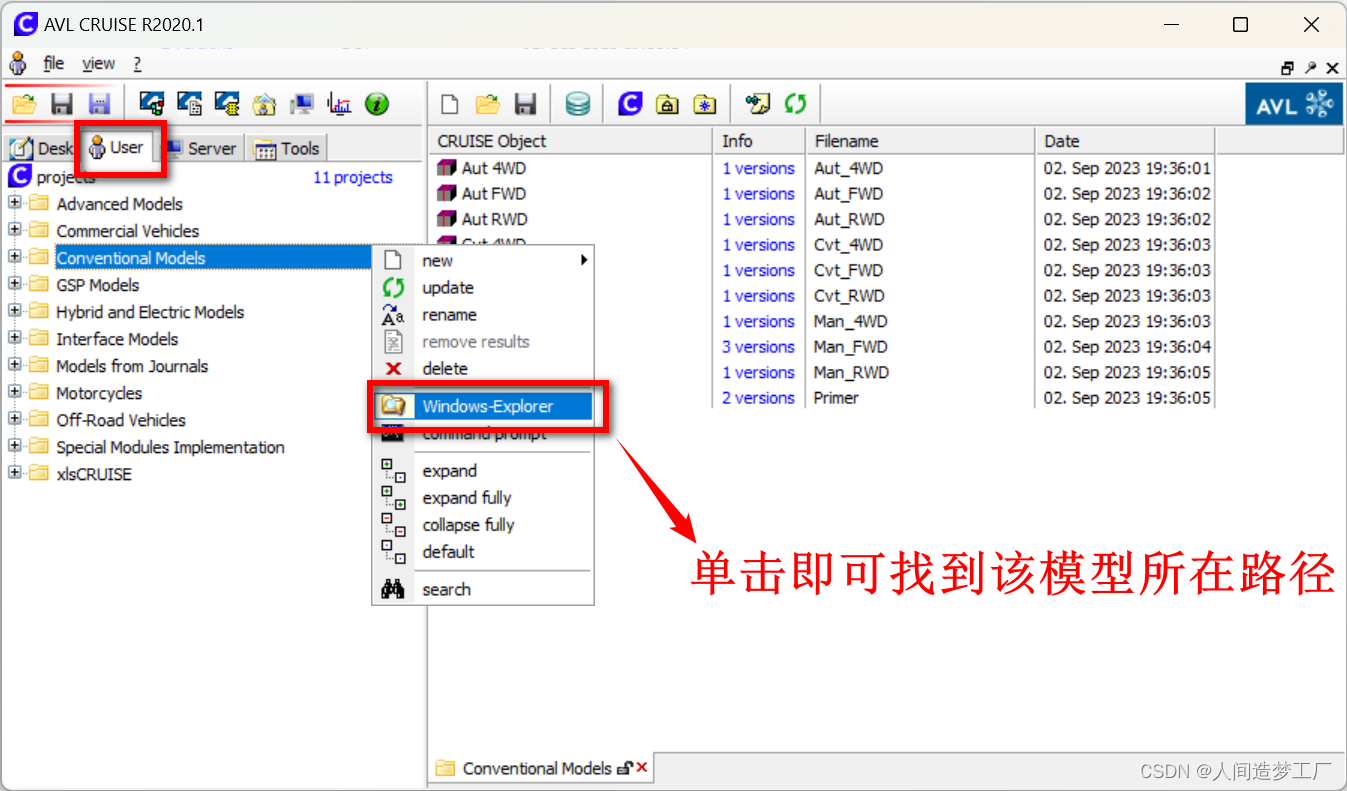Choose 'expand fully' in the context menu
Screen dimensions: 1347x791
484,497
